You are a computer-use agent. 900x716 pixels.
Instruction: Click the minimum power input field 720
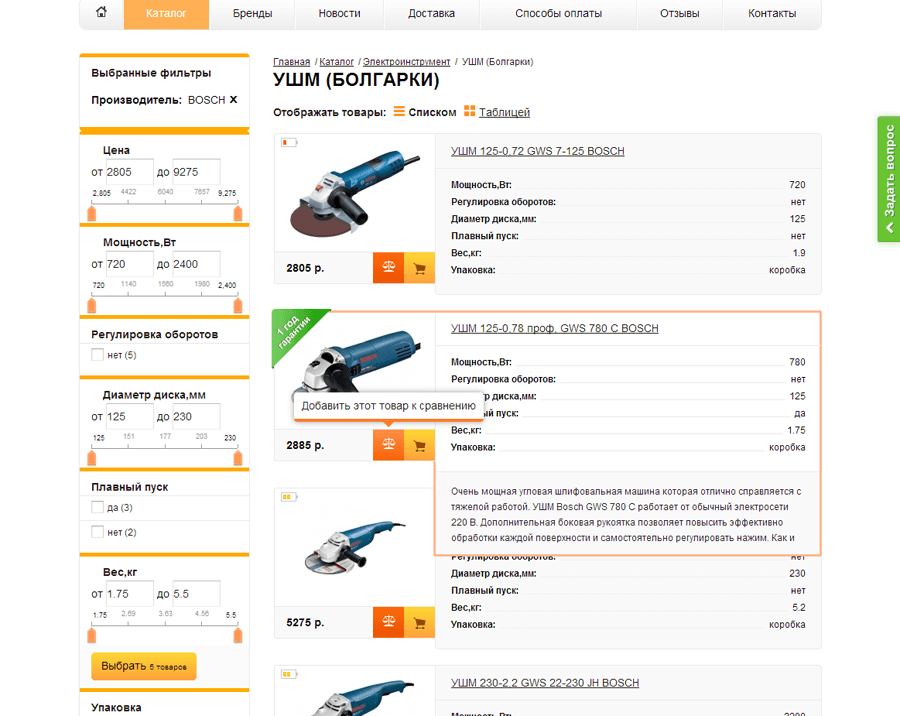(130, 264)
